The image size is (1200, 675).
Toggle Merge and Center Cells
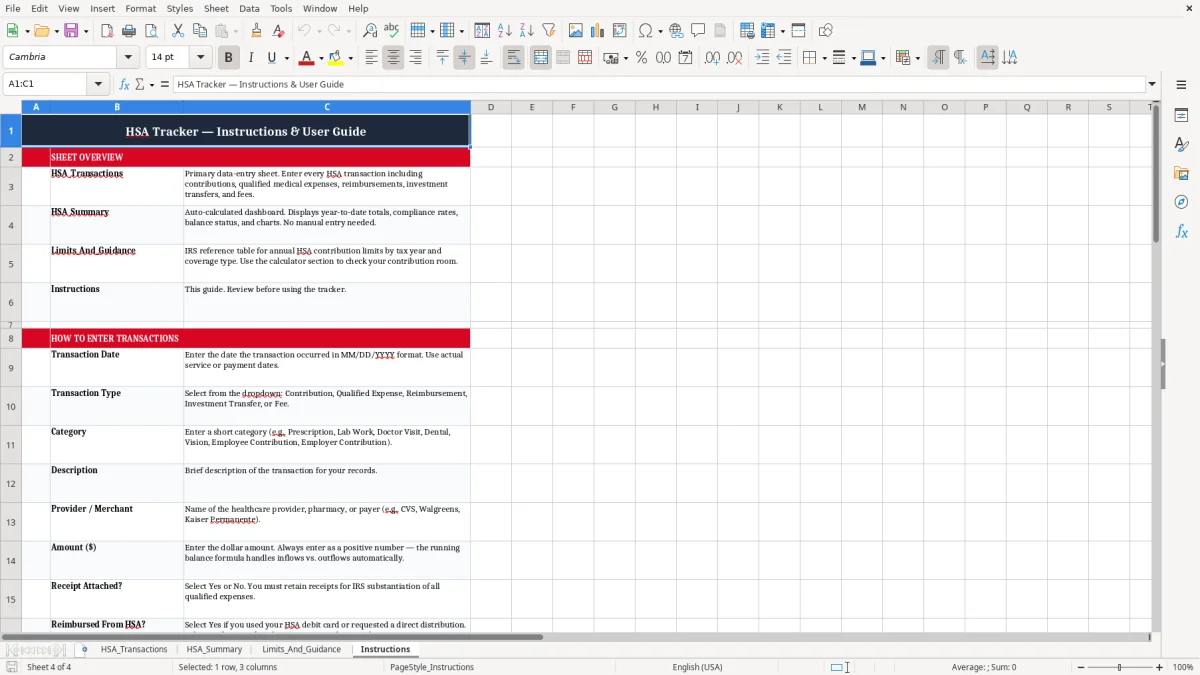[x=540, y=58]
